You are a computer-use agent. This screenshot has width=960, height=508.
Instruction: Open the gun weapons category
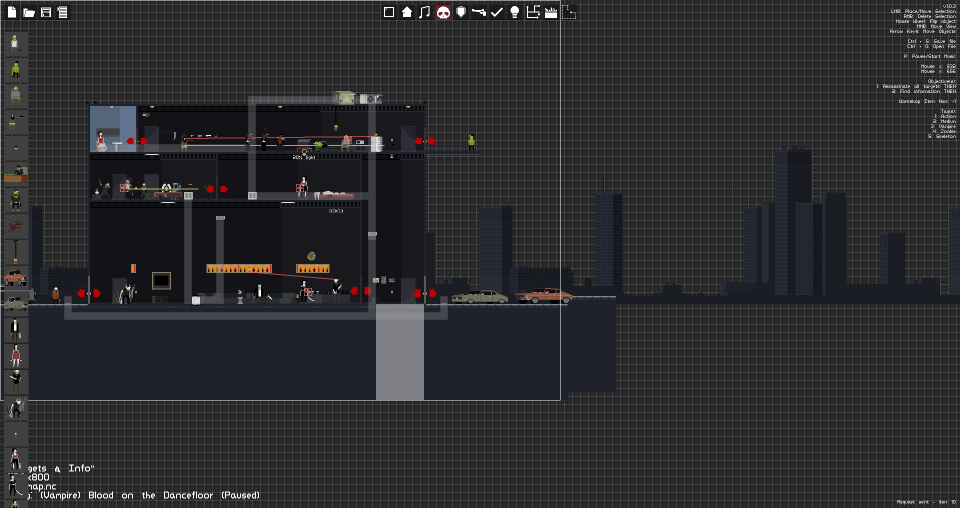479,12
